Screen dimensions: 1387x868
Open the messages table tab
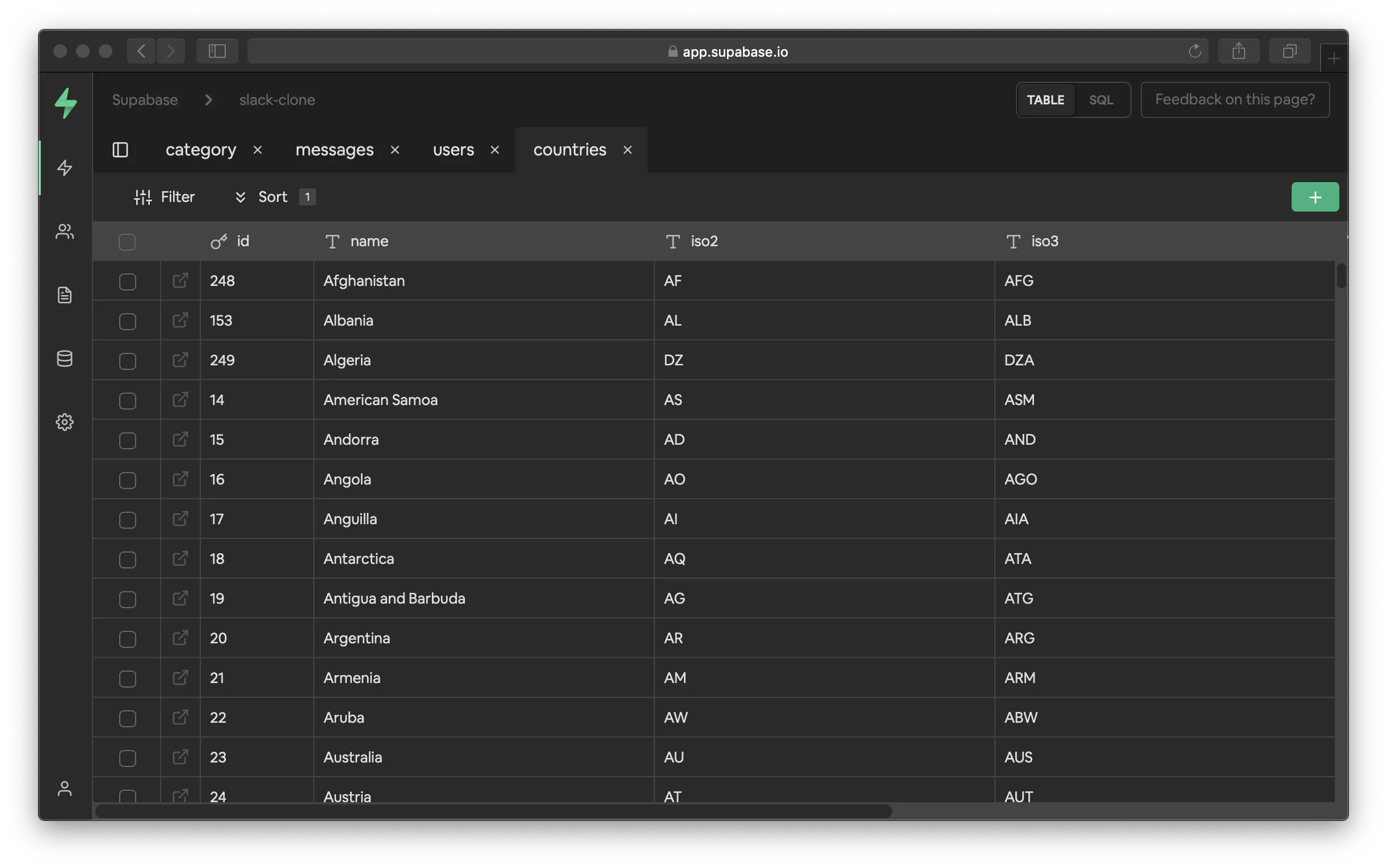(x=334, y=148)
